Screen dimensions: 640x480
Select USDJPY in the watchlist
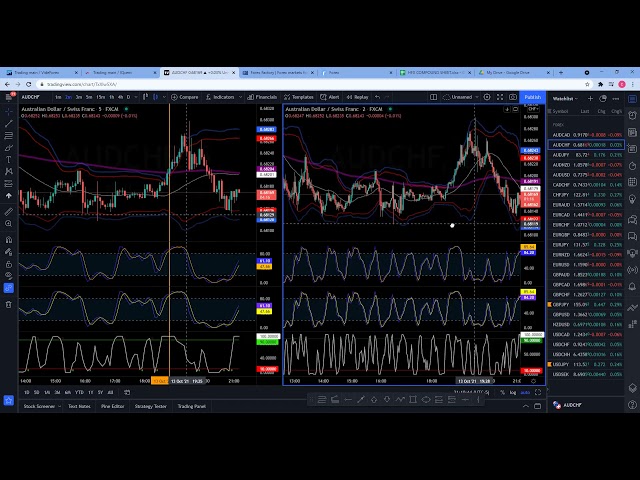(x=587, y=364)
